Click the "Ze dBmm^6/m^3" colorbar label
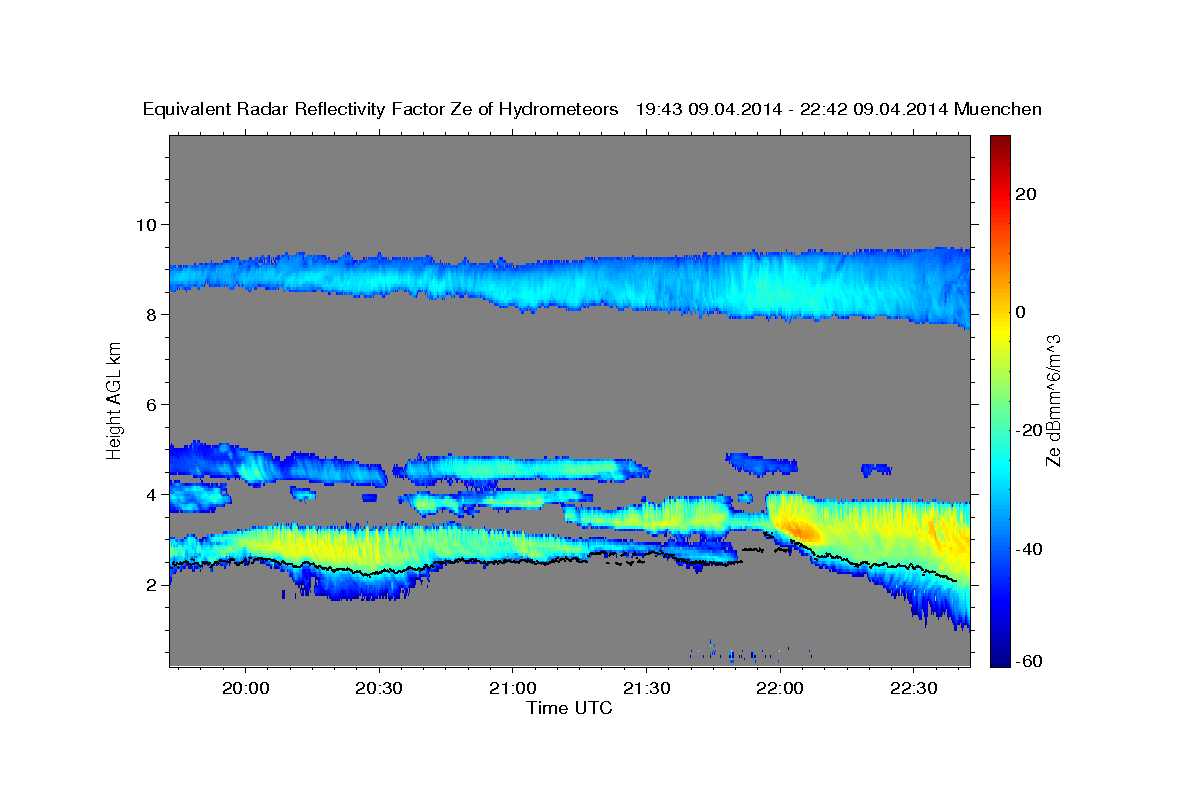 coord(1053,400)
